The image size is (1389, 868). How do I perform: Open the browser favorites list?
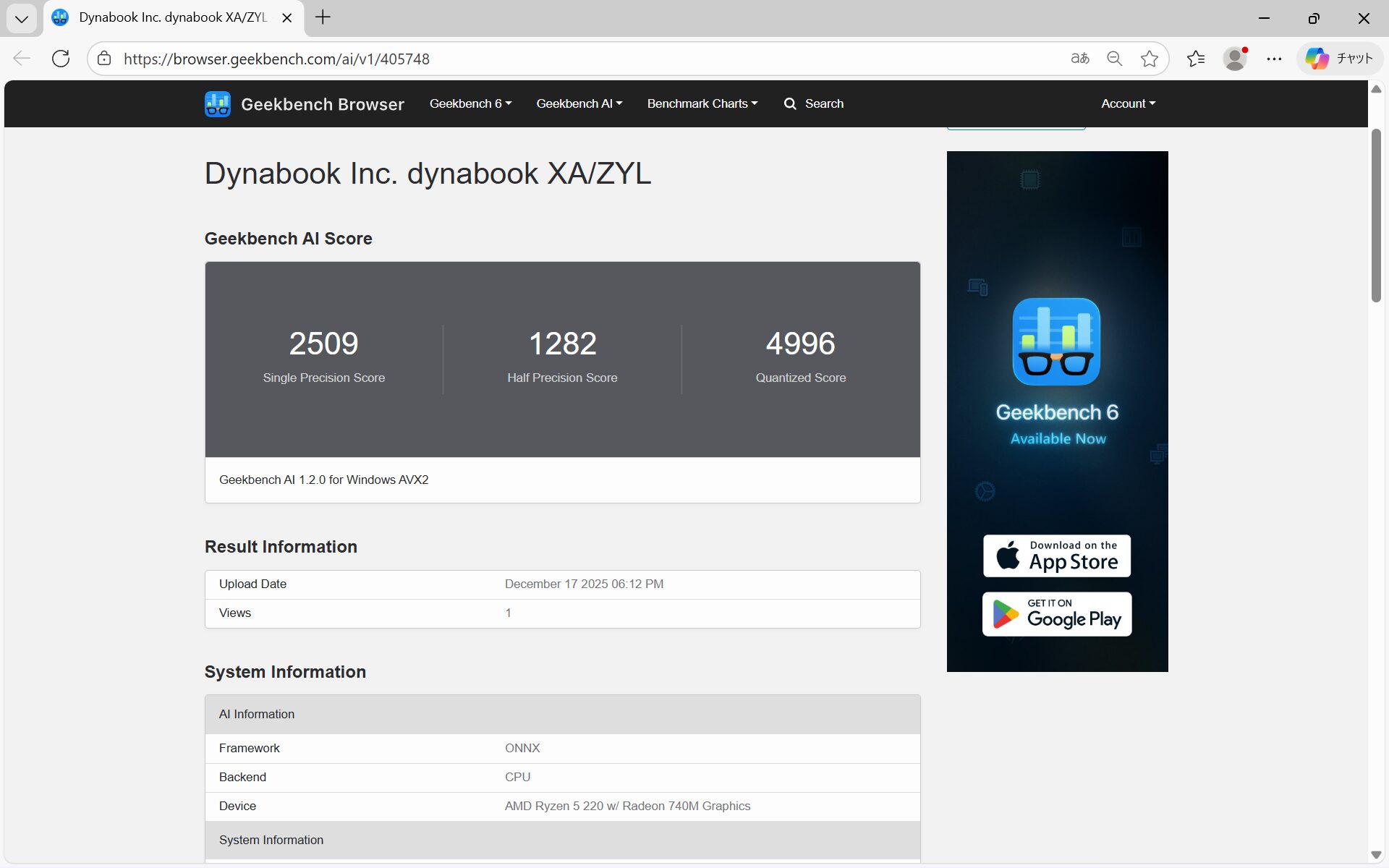click(1195, 59)
